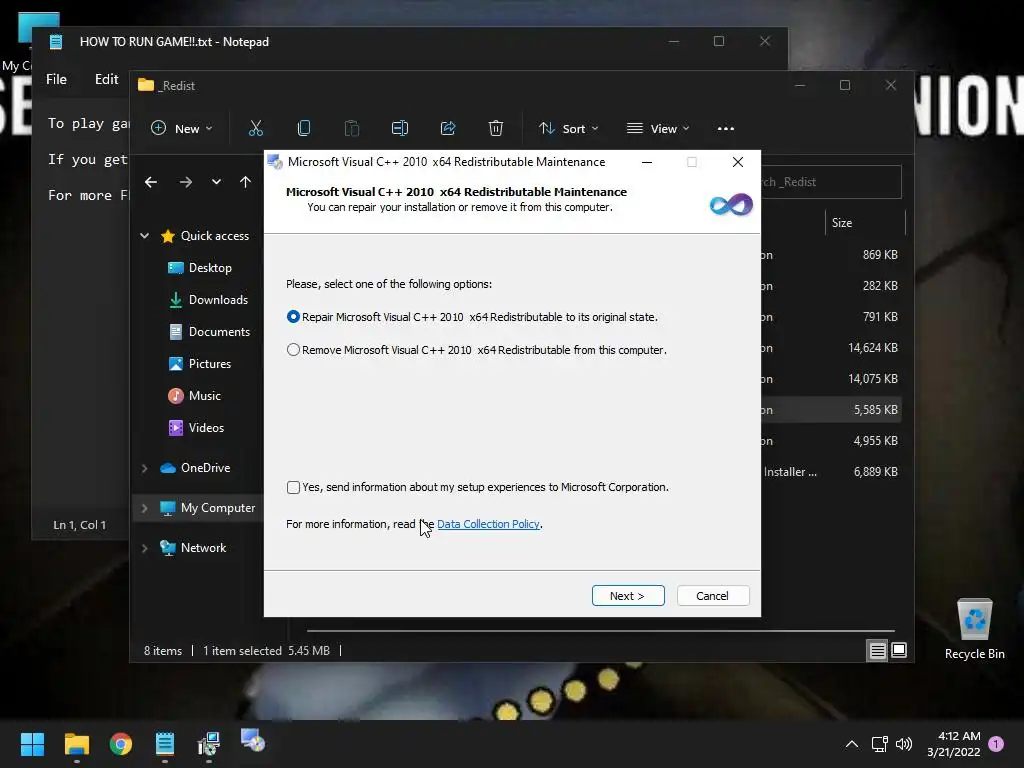Image resolution: width=1024 pixels, height=768 pixels.
Task: Open Music in Quick access
Action: pos(194,396)
